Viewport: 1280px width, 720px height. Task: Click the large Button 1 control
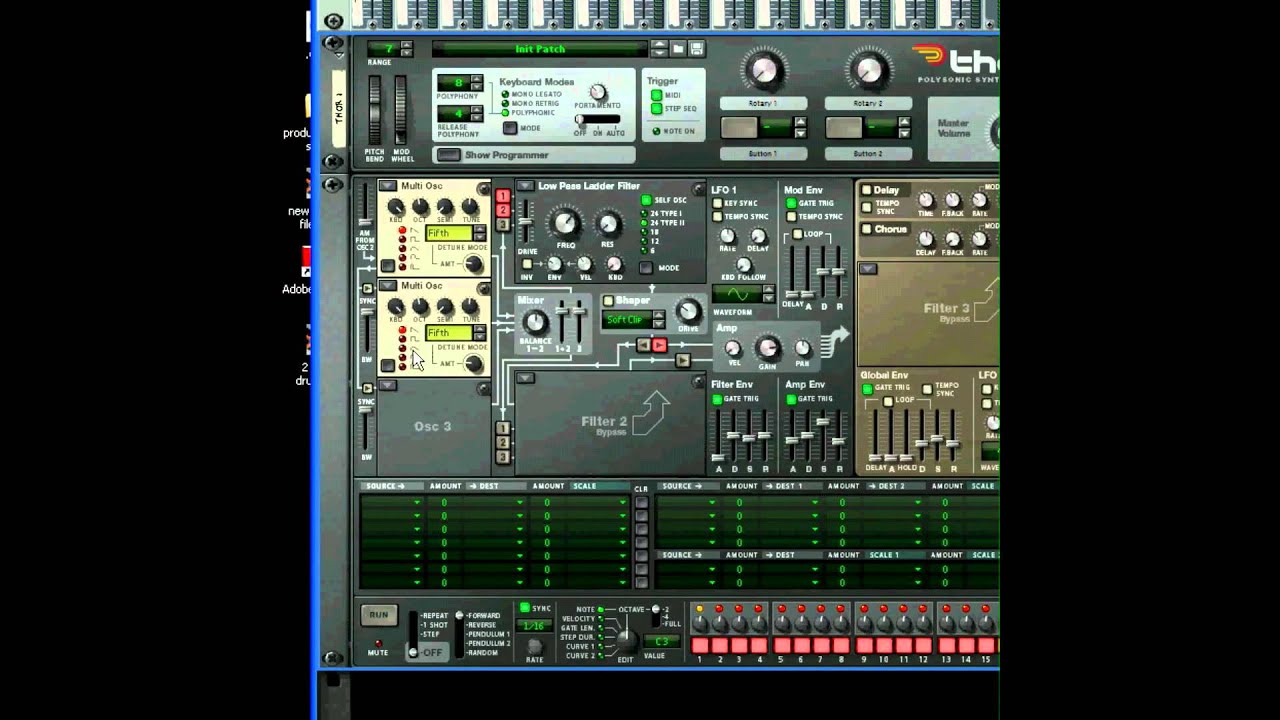[739, 128]
